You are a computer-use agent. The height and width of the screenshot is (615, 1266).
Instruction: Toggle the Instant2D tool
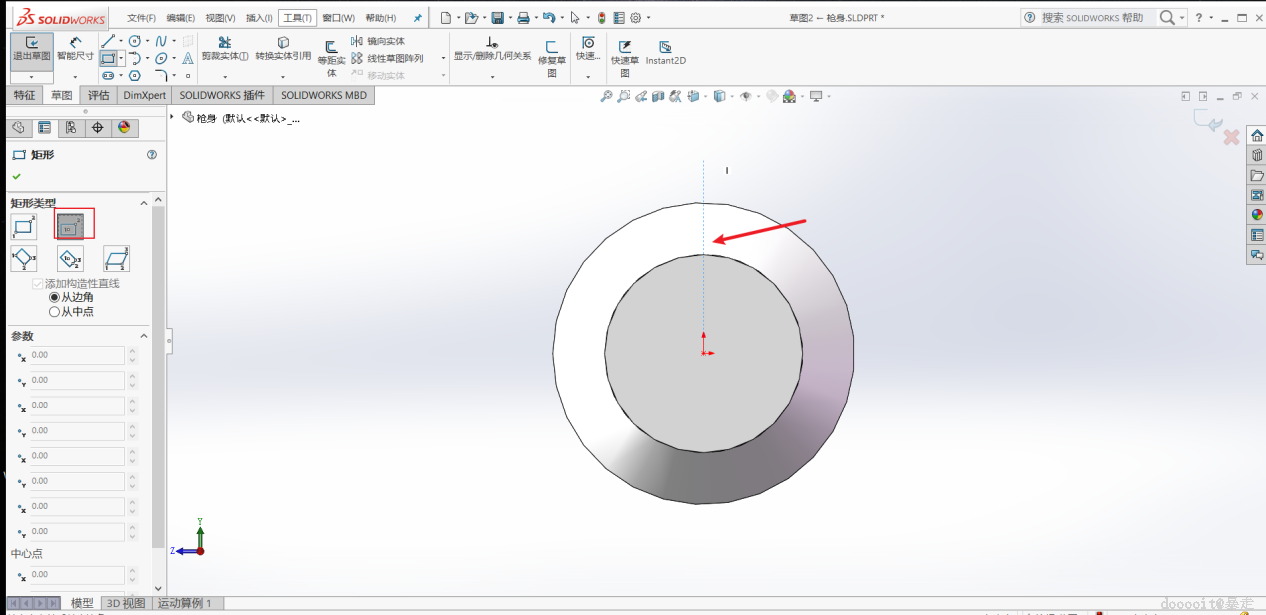click(x=665, y=53)
